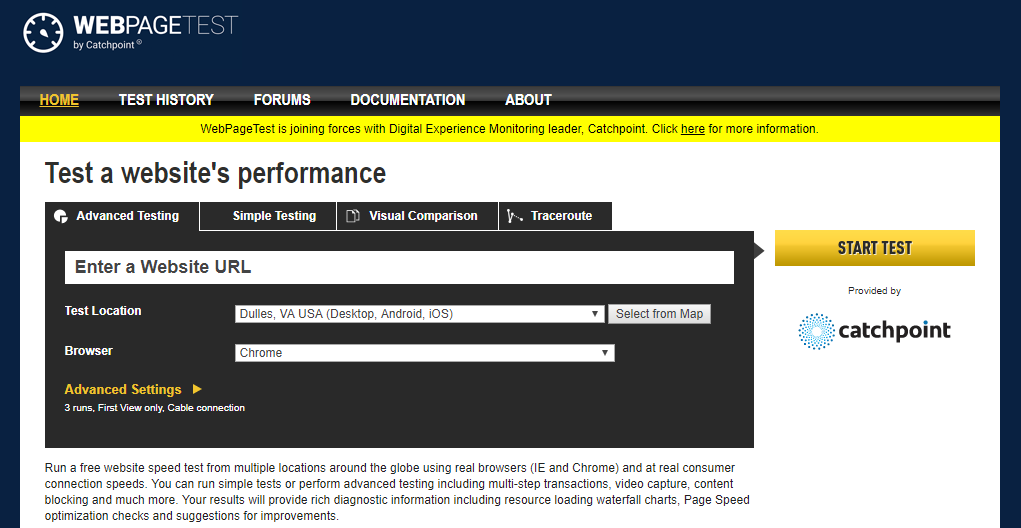Go to the HOME menu item
Viewport: 1021px width, 528px height.
pos(59,100)
